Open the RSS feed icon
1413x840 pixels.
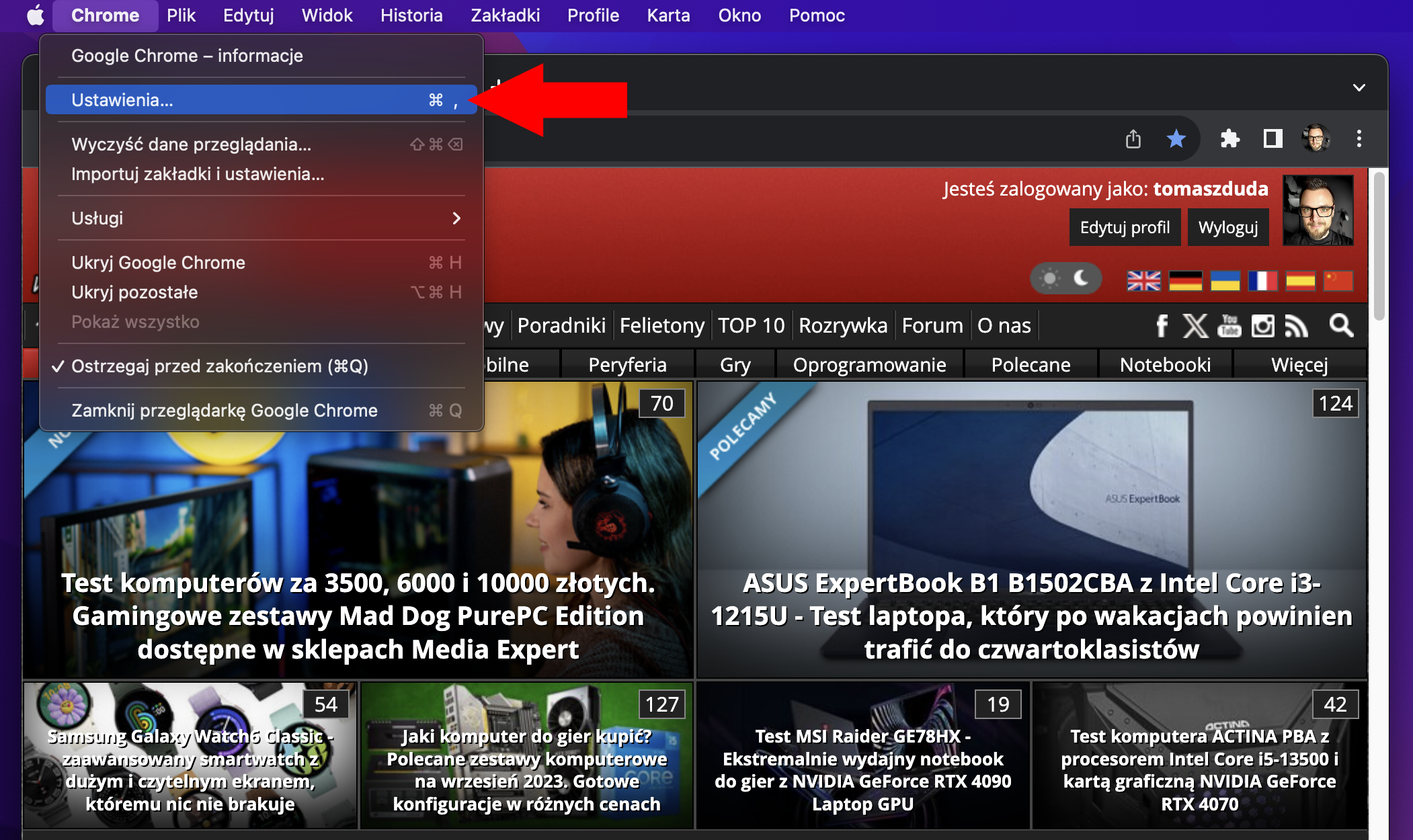[x=1297, y=326]
